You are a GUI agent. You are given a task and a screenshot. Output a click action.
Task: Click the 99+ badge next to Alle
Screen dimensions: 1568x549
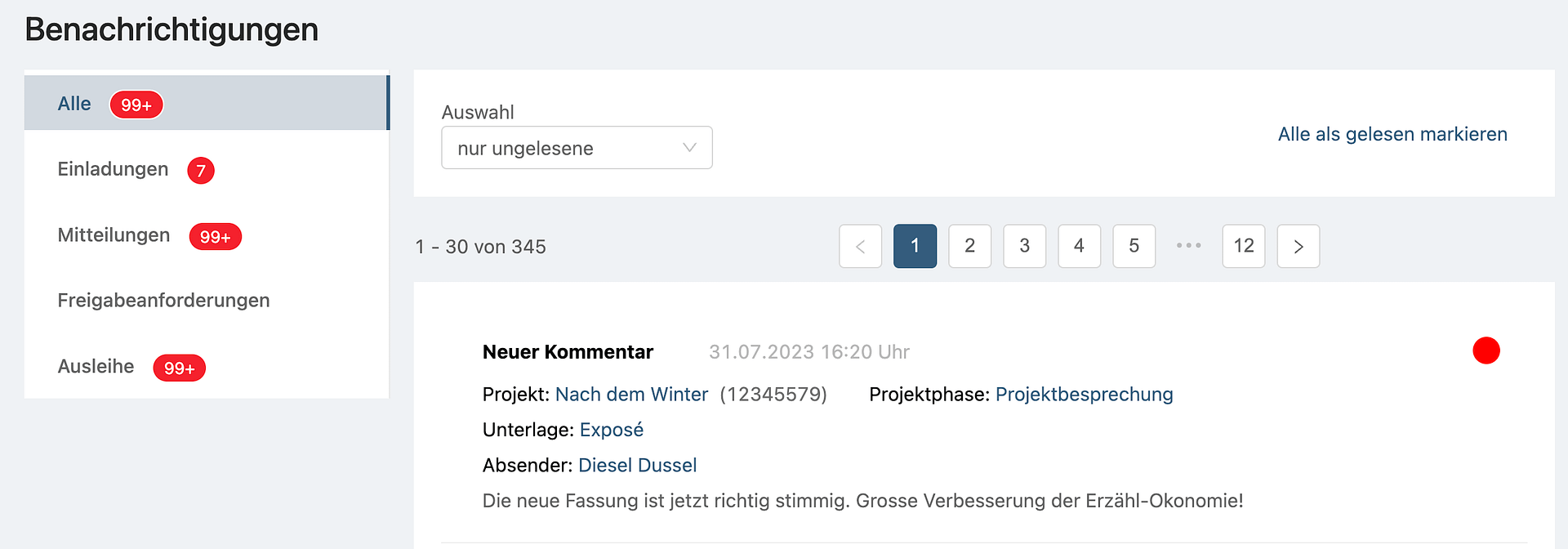(136, 105)
